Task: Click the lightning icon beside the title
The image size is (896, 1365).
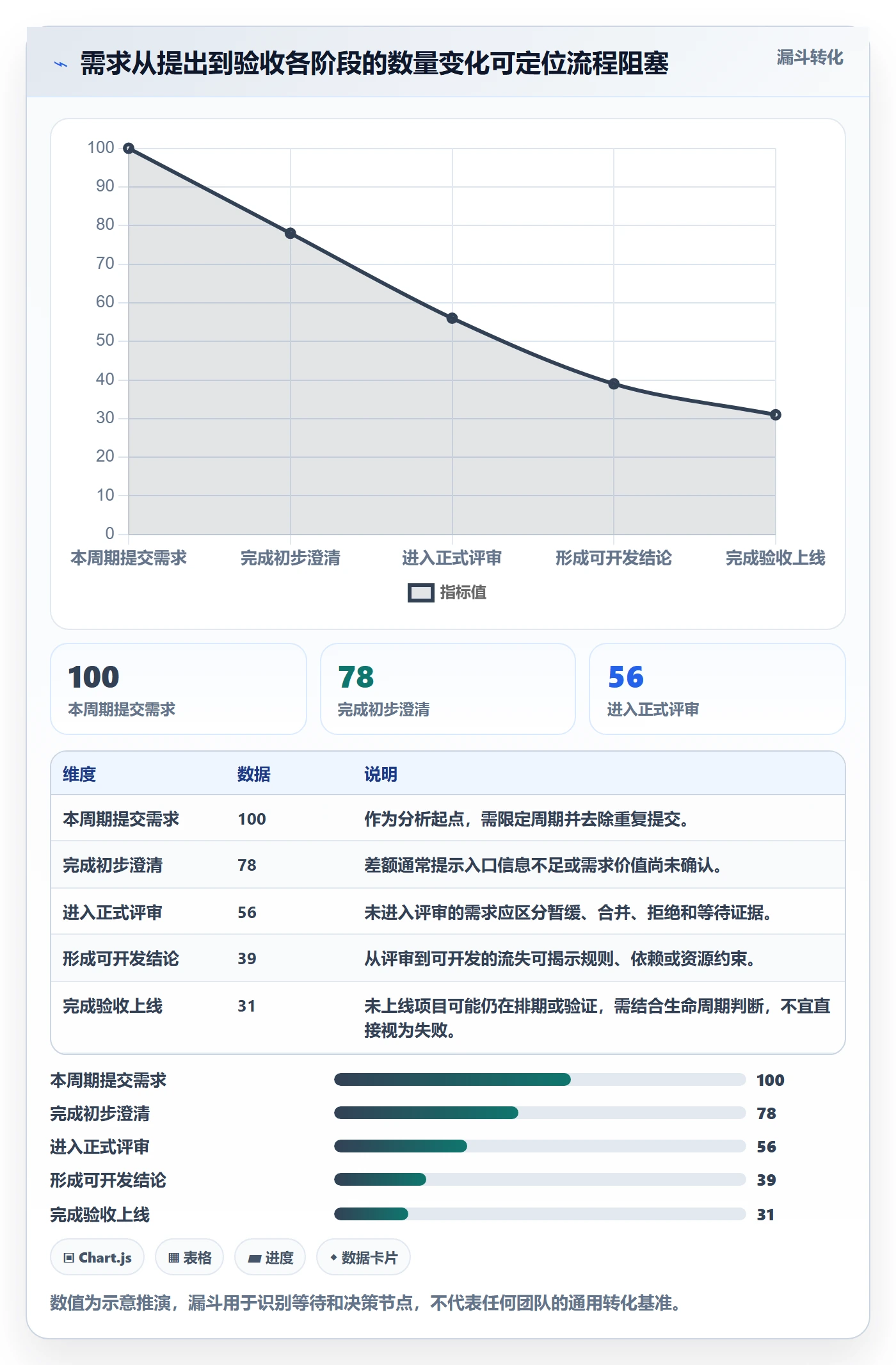Action: (x=61, y=64)
